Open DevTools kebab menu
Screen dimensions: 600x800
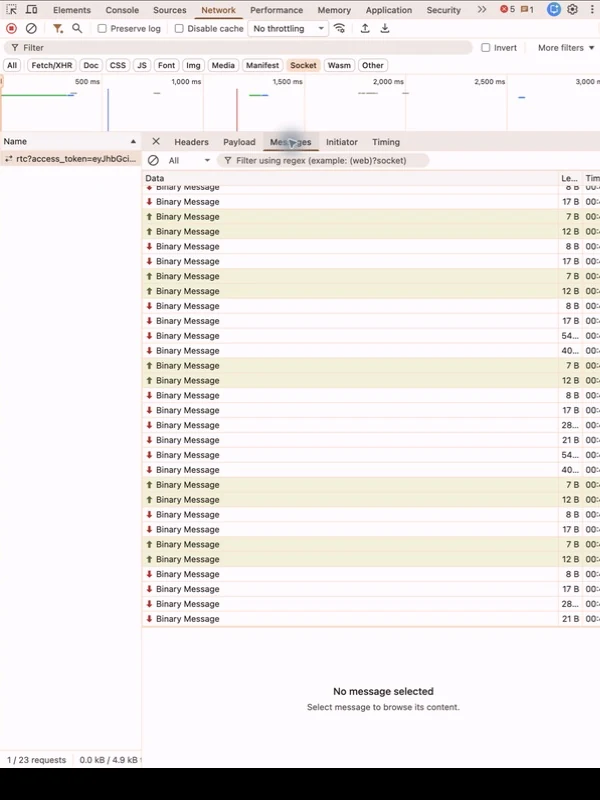(x=592, y=10)
